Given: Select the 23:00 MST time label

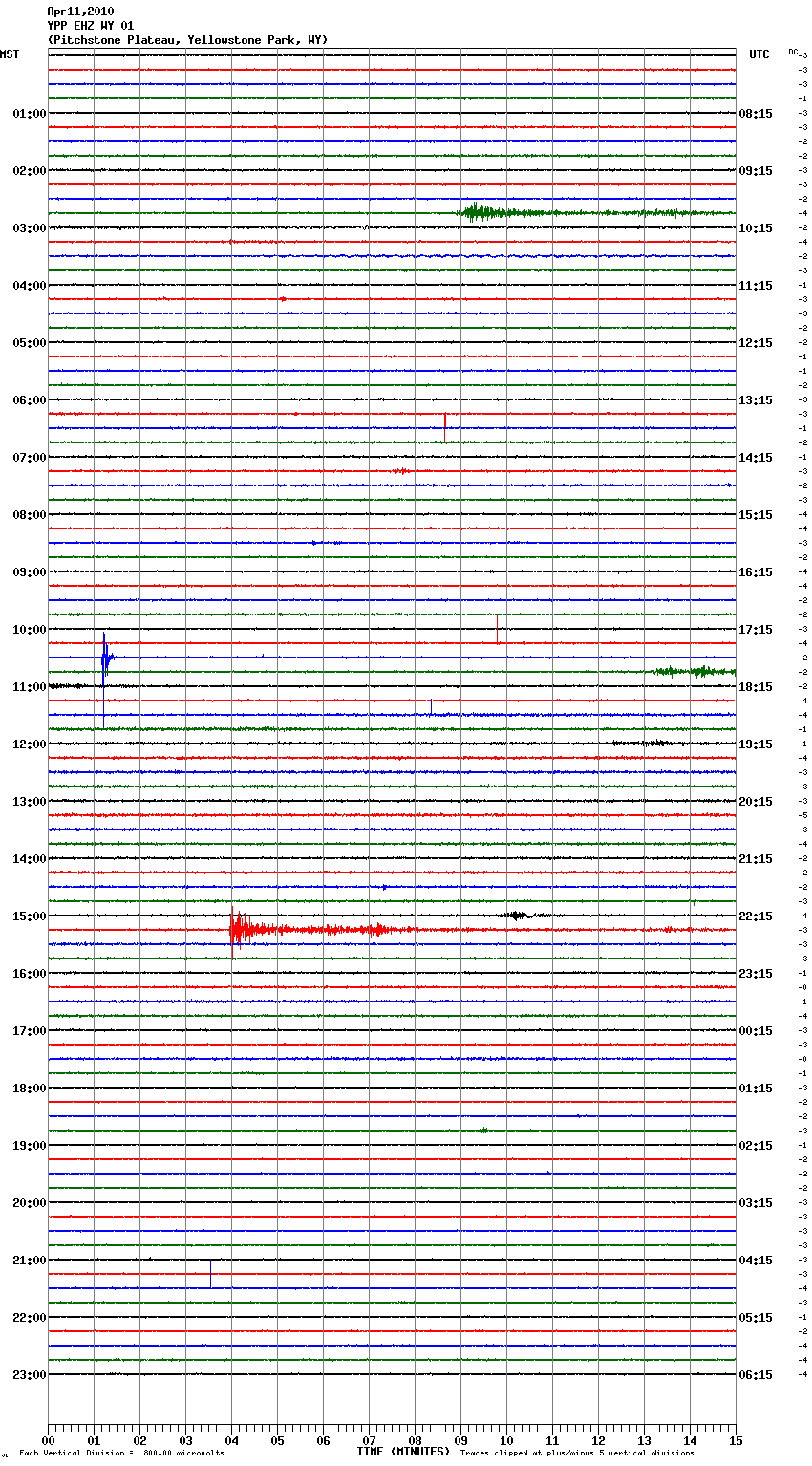Looking at the screenshot, I should [x=30, y=1375].
